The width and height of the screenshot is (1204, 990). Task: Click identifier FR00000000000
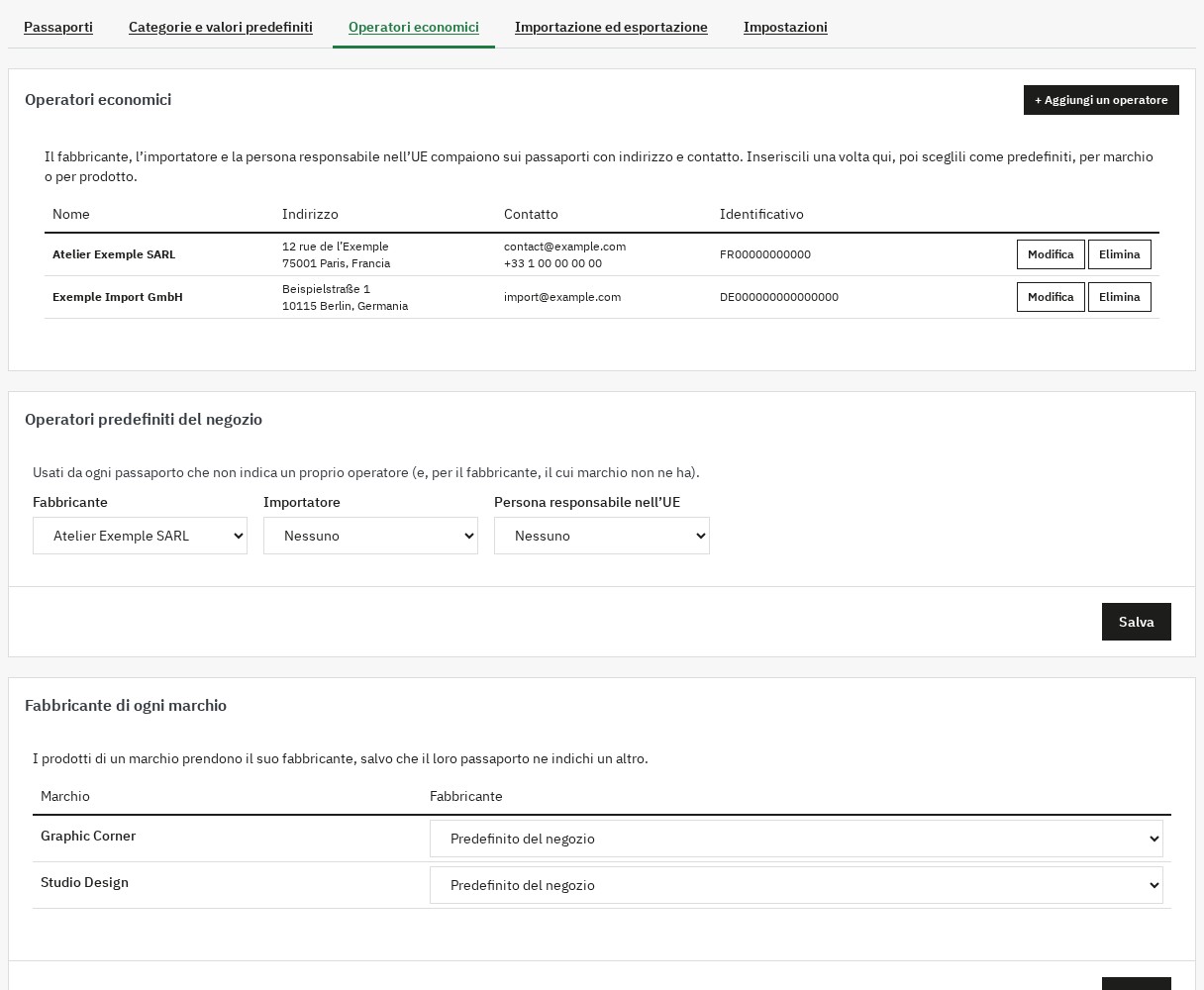tap(765, 254)
